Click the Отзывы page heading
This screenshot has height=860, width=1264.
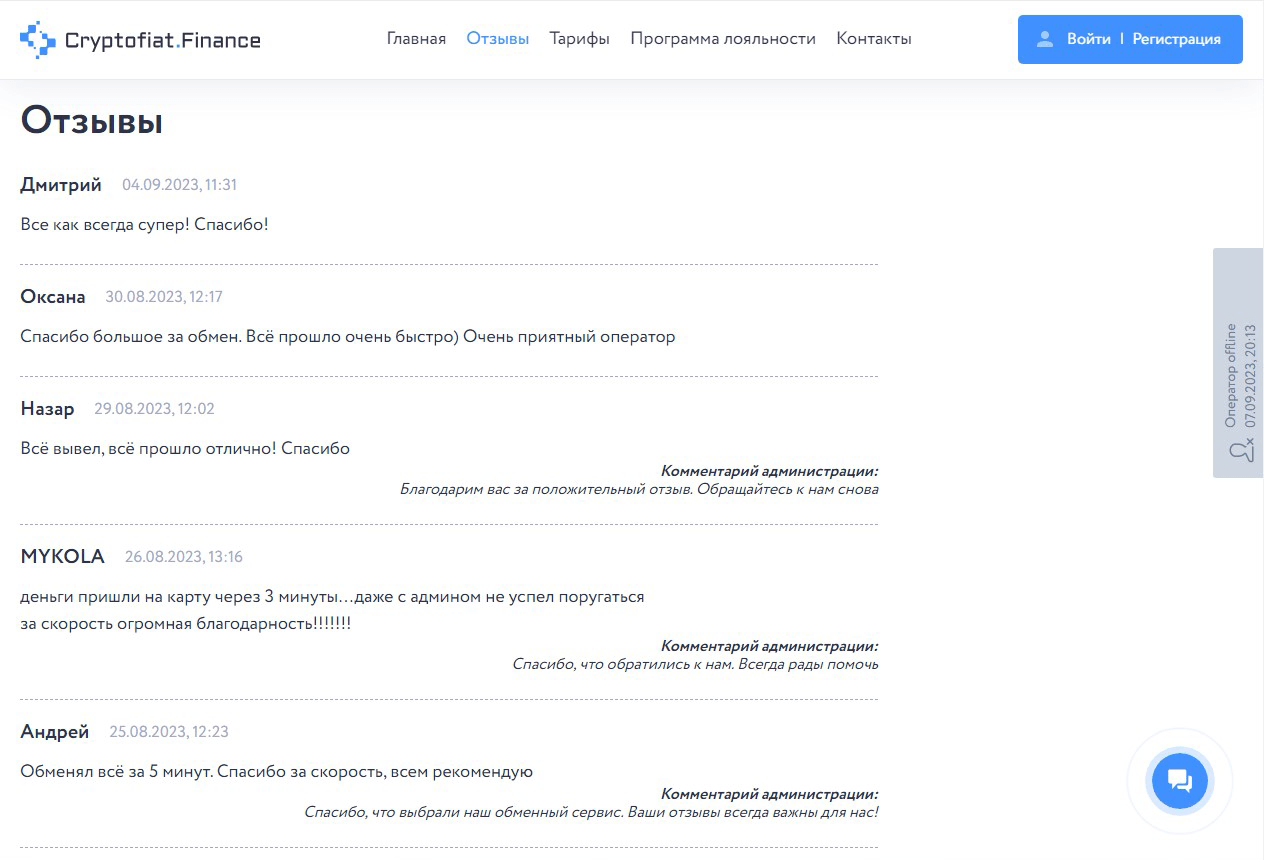91,121
